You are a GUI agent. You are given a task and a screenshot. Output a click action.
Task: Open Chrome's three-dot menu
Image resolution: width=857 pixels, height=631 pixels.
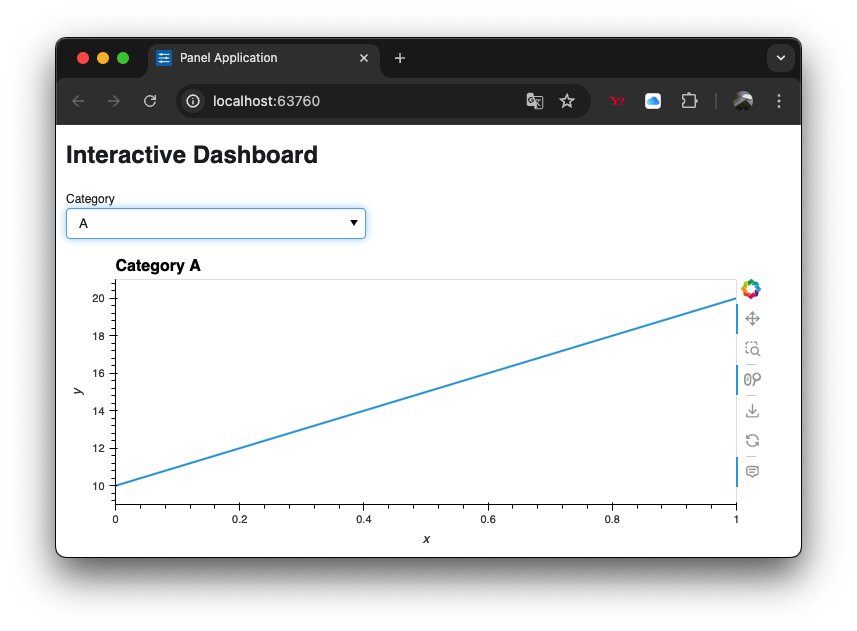pos(779,101)
